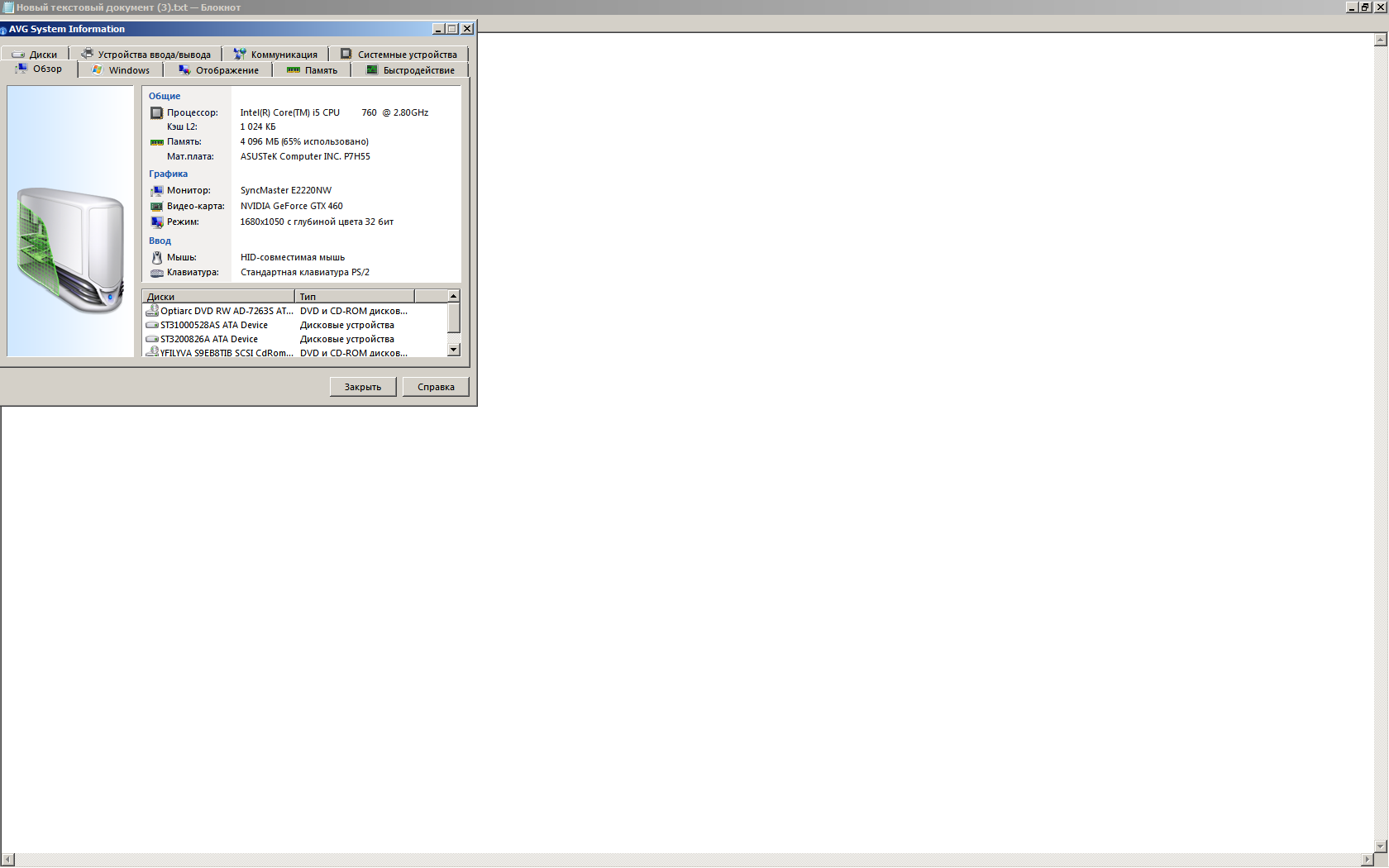Click the monitor icon beside Монитор
Image resolution: width=1389 pixels, height=868 pixels.
click(156, 191)
